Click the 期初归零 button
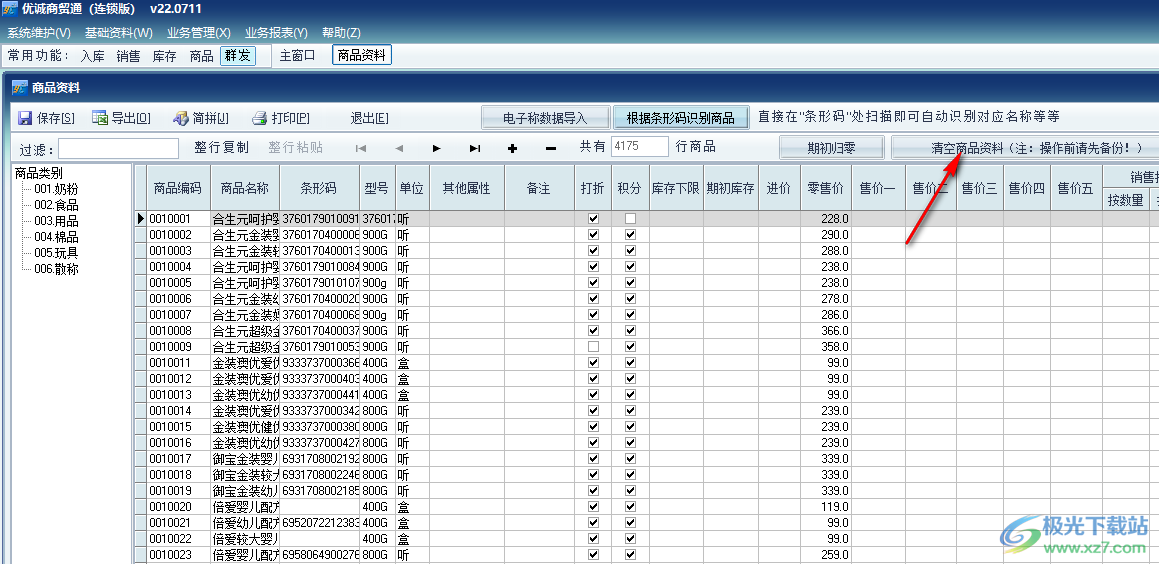 pyautogui.click(x=832, y=148)
